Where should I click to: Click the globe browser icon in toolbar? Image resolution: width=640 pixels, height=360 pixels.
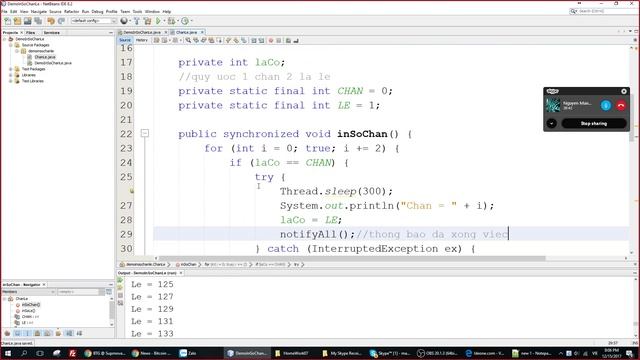[124, 21]
